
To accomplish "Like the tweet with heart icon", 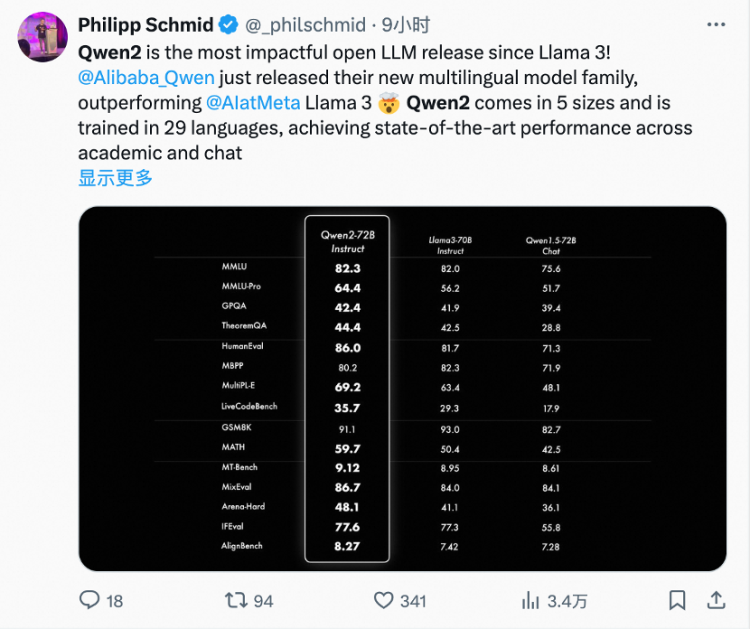I will click(x=383, y=600).
